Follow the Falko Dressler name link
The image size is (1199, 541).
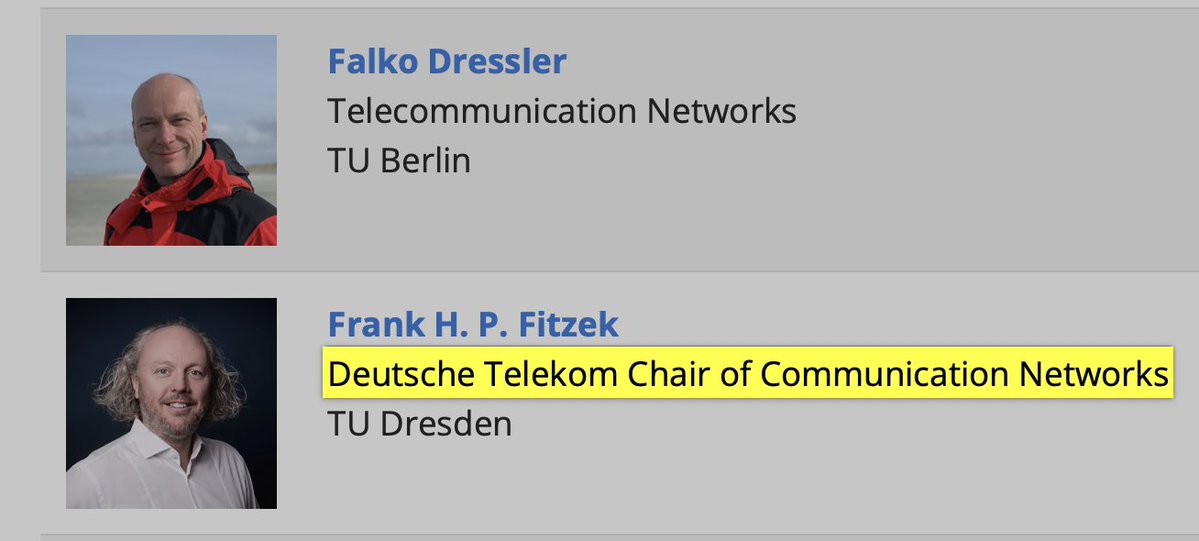tap(447, 61)
